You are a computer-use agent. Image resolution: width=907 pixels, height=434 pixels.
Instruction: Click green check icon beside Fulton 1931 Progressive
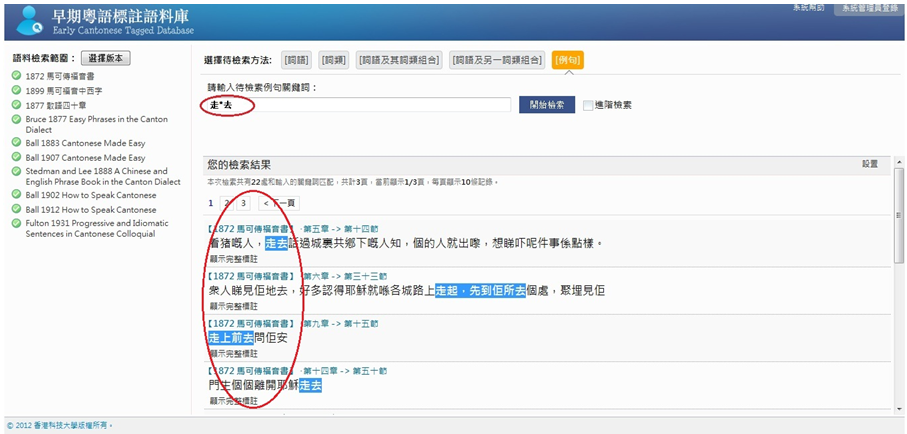17,223
